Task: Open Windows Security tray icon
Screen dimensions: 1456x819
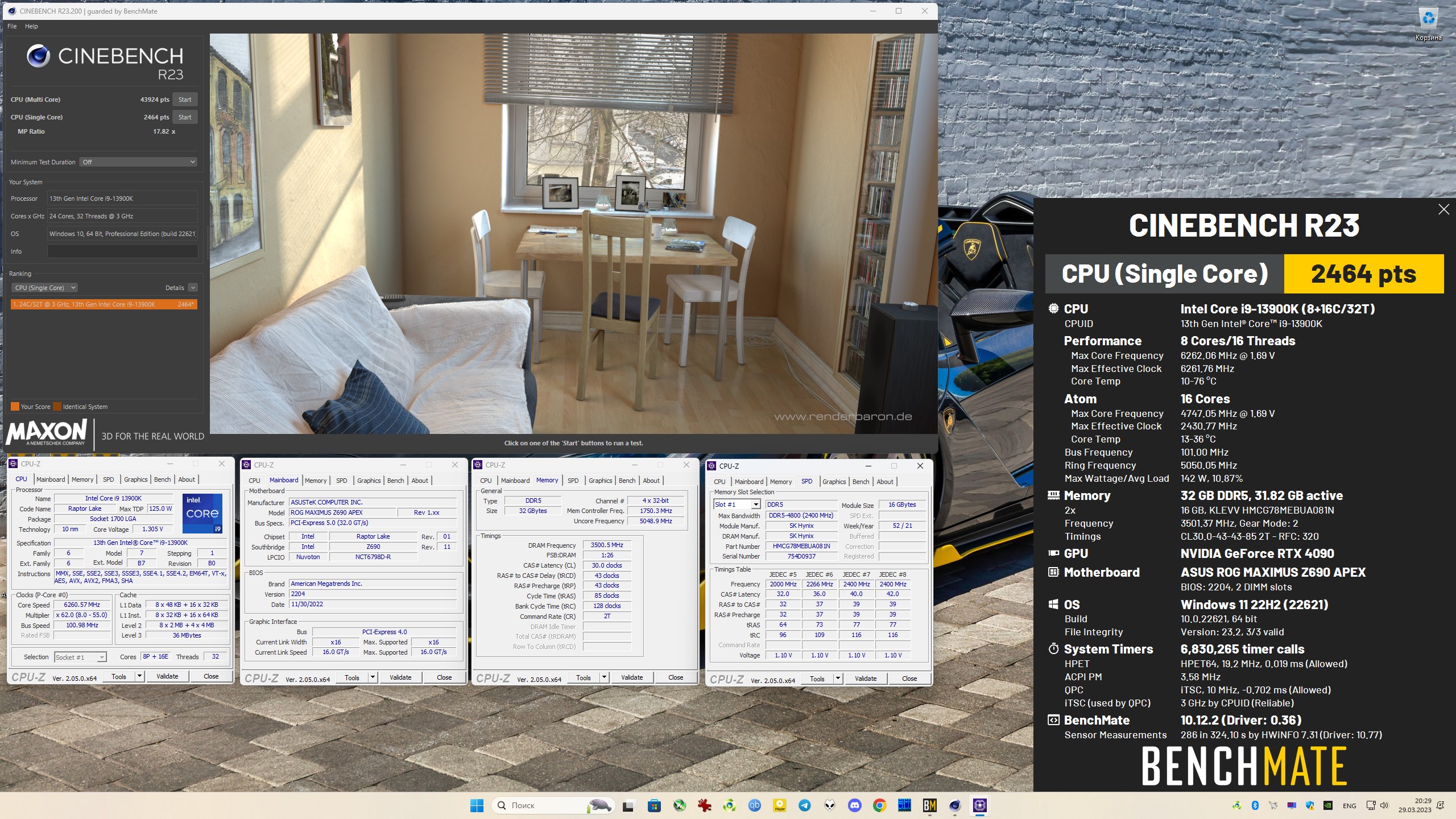Action: coord(1310,805)
